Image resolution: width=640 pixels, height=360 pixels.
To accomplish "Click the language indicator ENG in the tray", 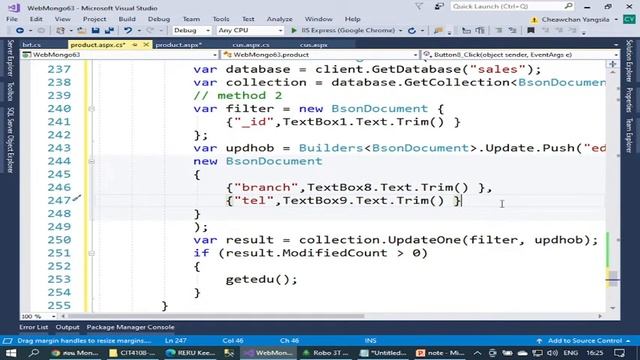I will coord(570,353).
